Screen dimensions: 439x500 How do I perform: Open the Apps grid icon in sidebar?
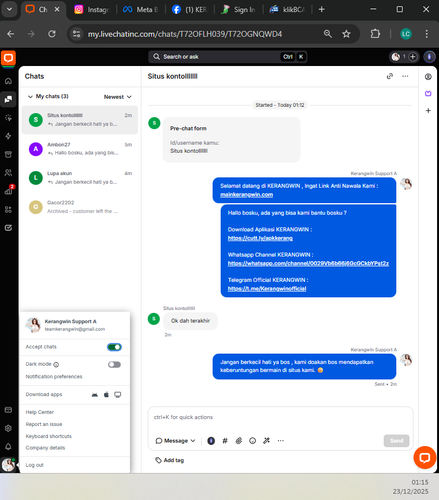click(8, 209)
